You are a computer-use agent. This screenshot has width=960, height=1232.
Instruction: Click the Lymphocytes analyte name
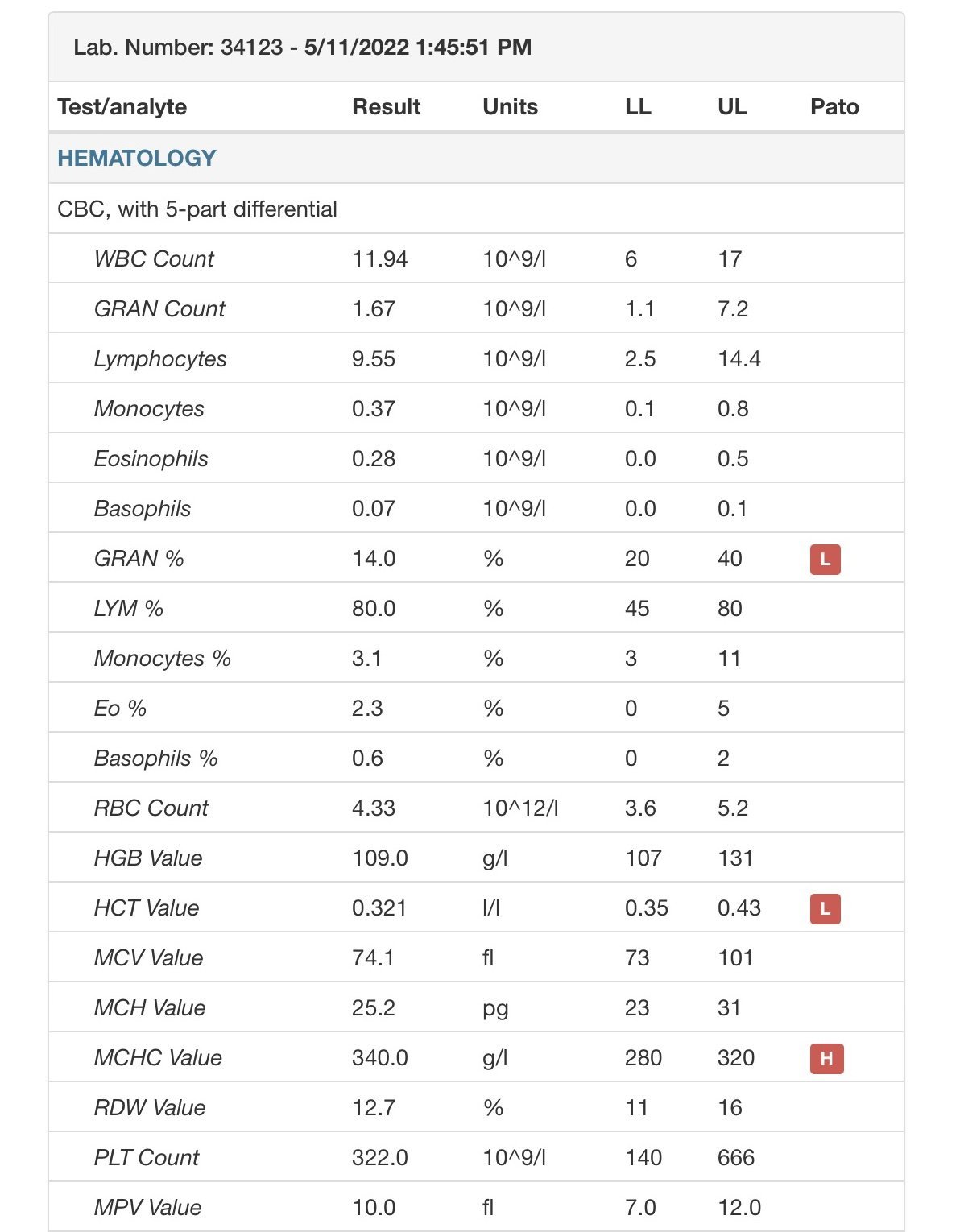click(x=160, y=359)
